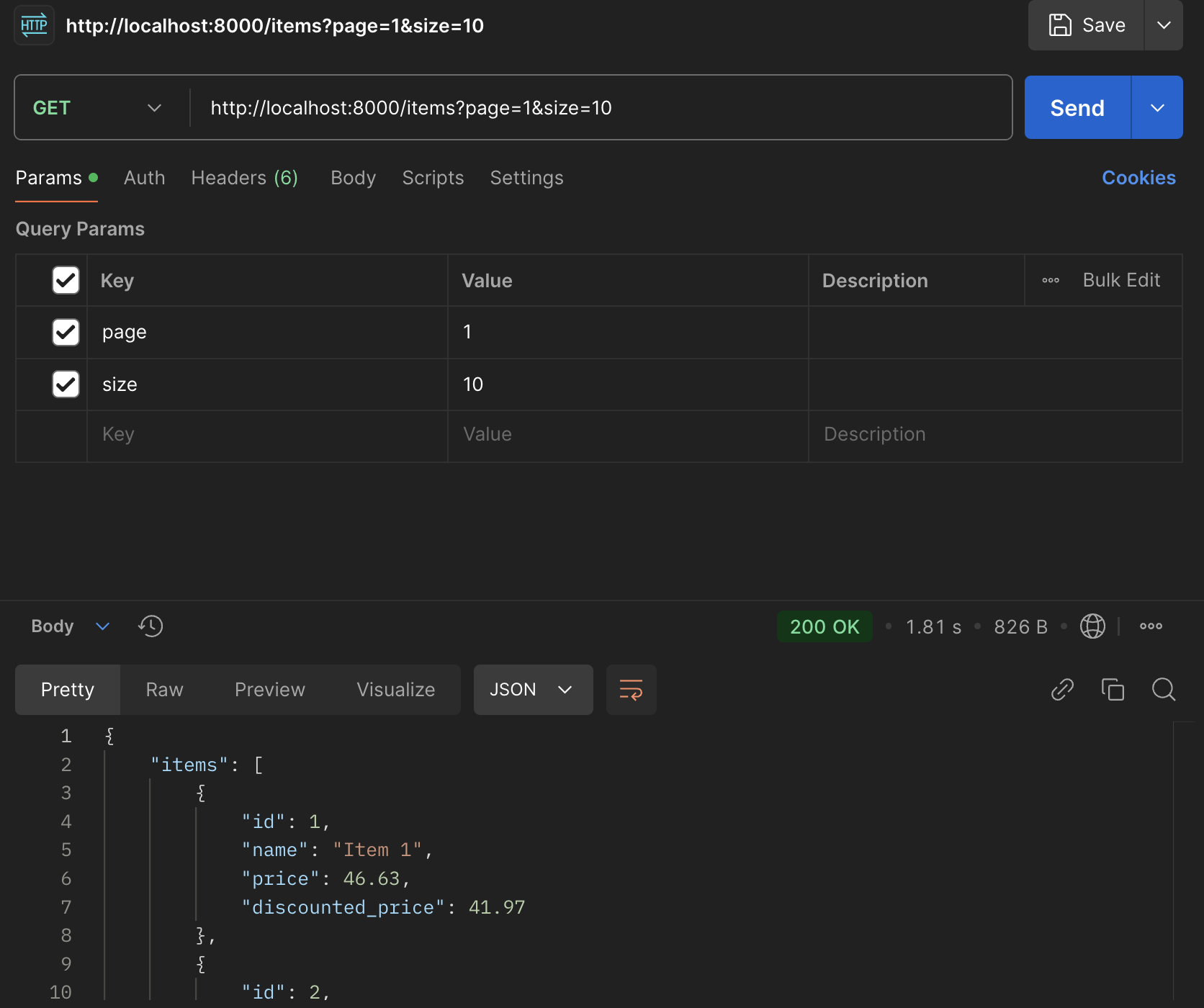This screenshot has width=1204, height=1008.
Task: Click the HTTP request type icon
Action: pos(34,26)
